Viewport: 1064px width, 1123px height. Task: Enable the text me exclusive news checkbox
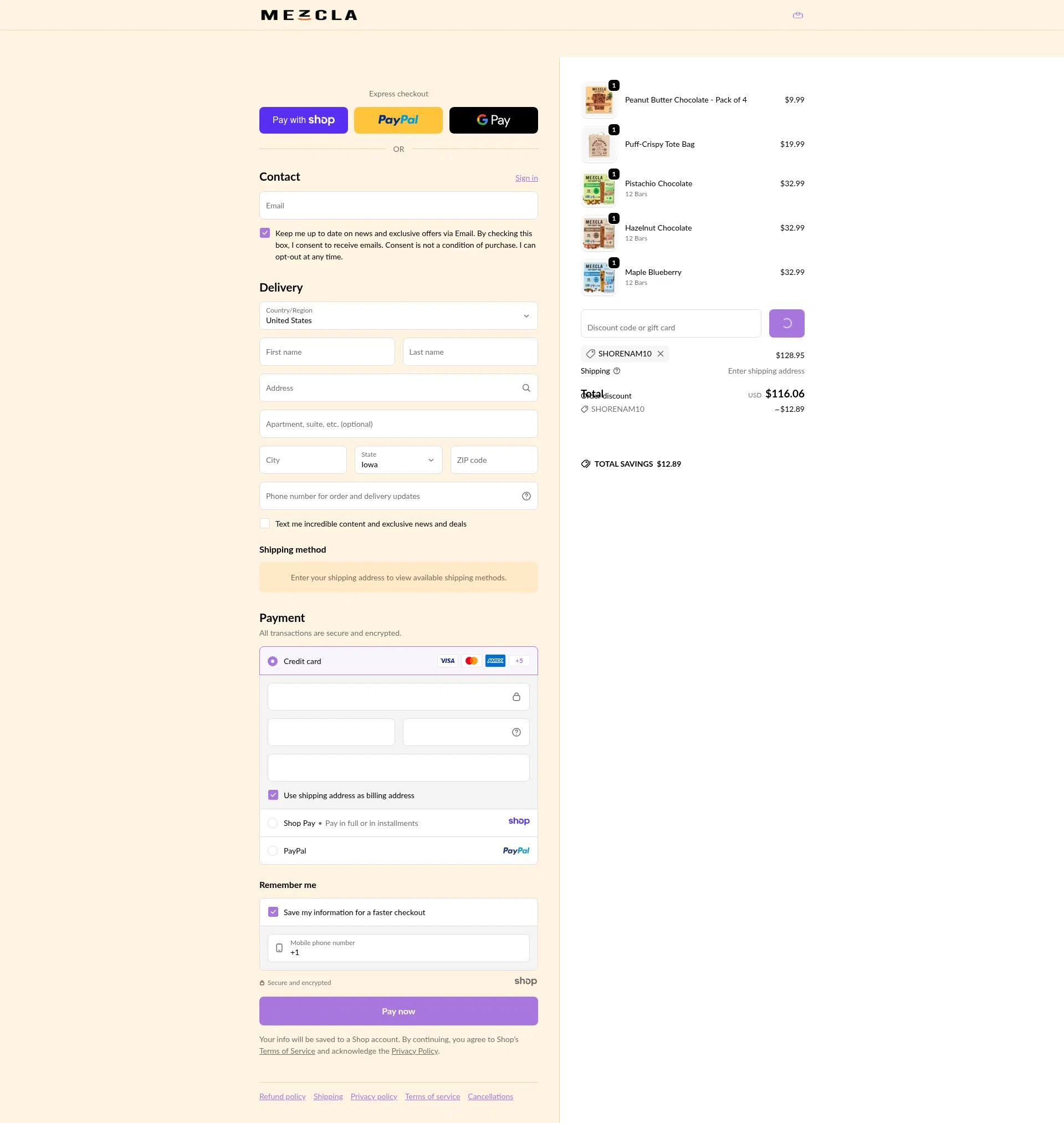point(264,523)
